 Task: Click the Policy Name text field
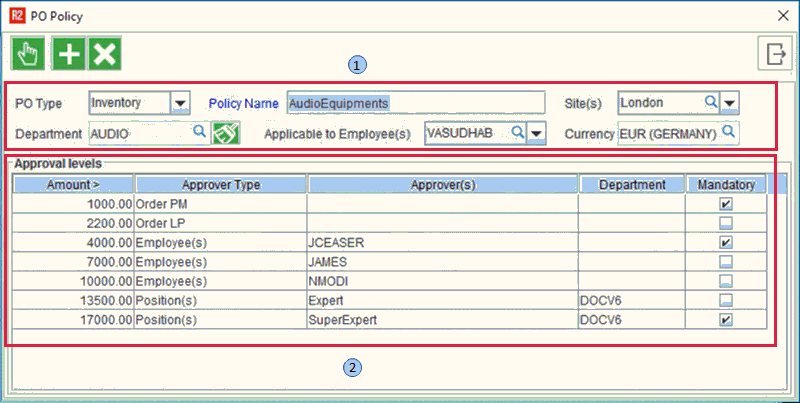tap(415, 102)
